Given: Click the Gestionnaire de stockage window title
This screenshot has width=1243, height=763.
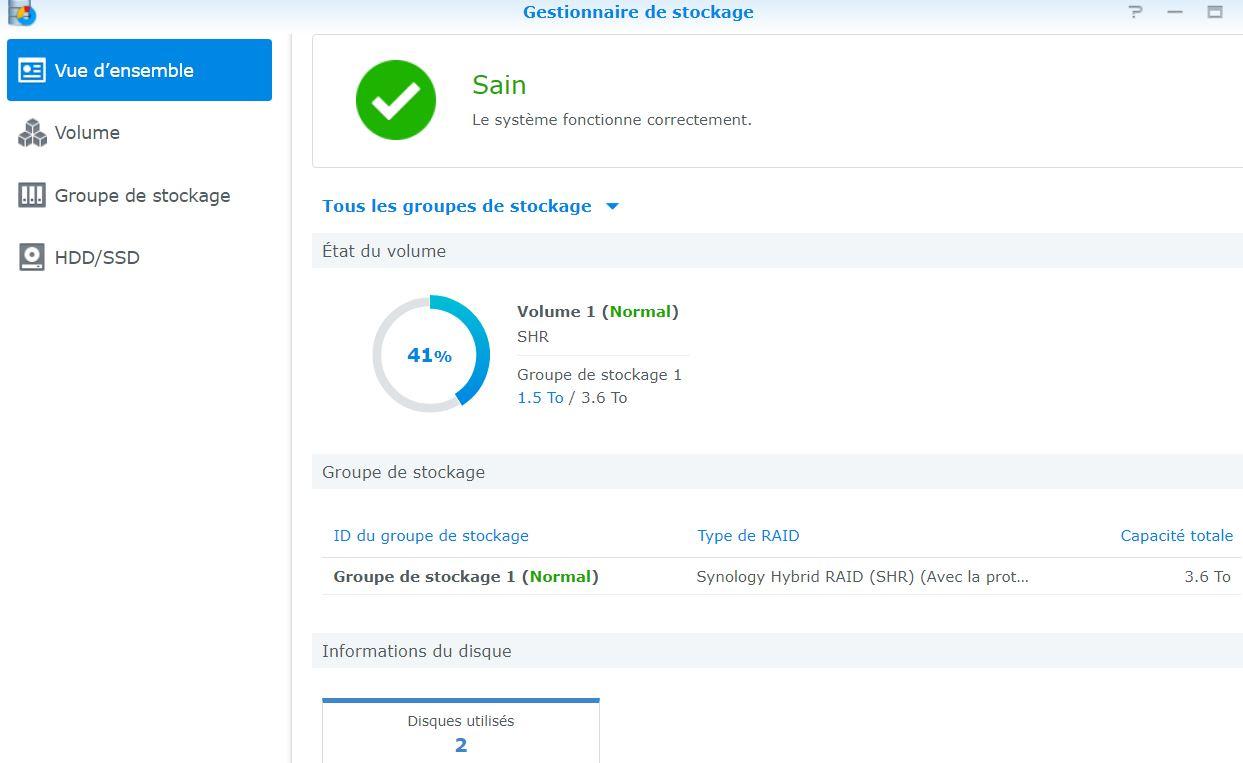Looking at the screenshot, I should coord(638,12).
